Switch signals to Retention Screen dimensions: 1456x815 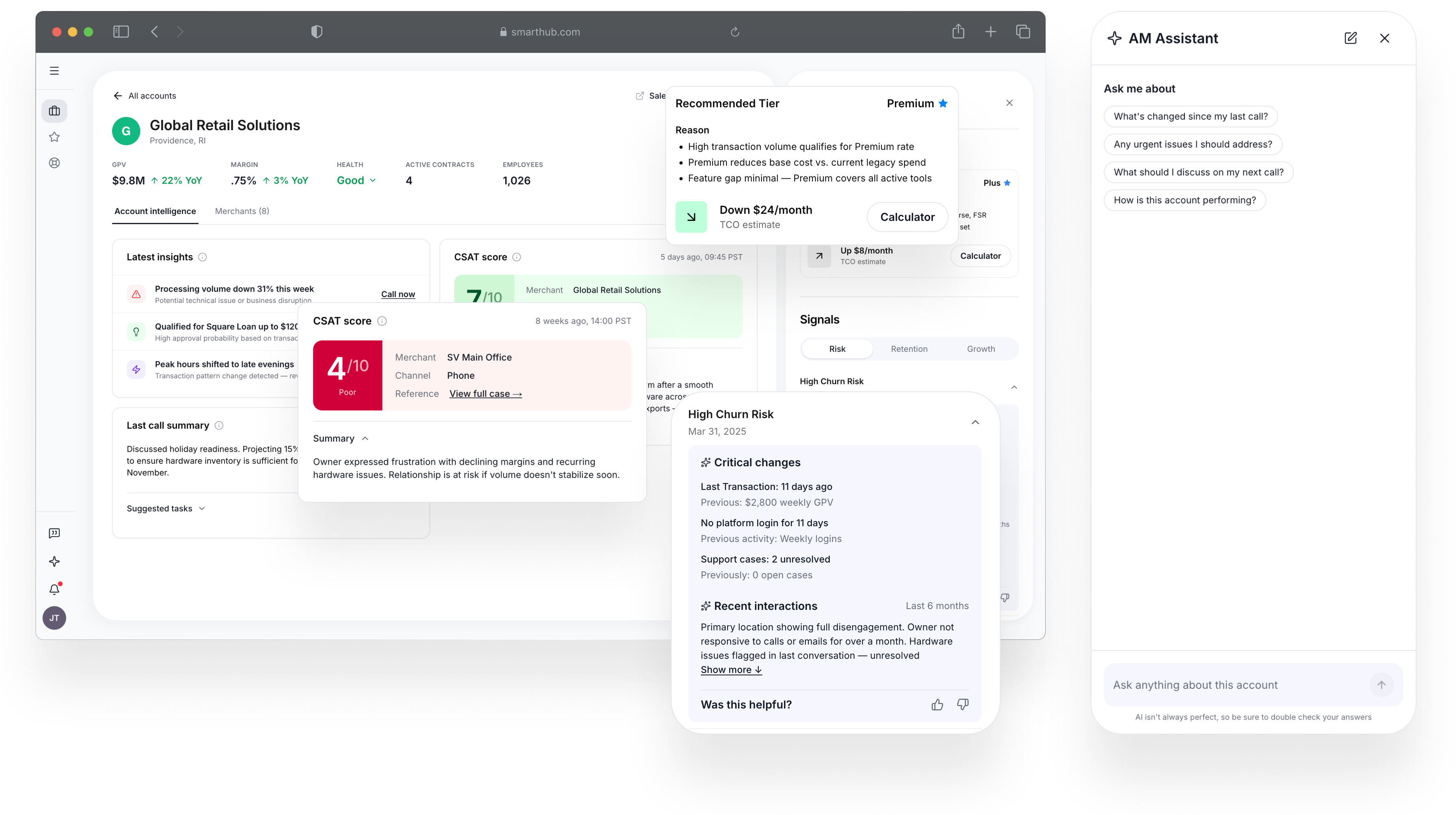pos(909,349)
